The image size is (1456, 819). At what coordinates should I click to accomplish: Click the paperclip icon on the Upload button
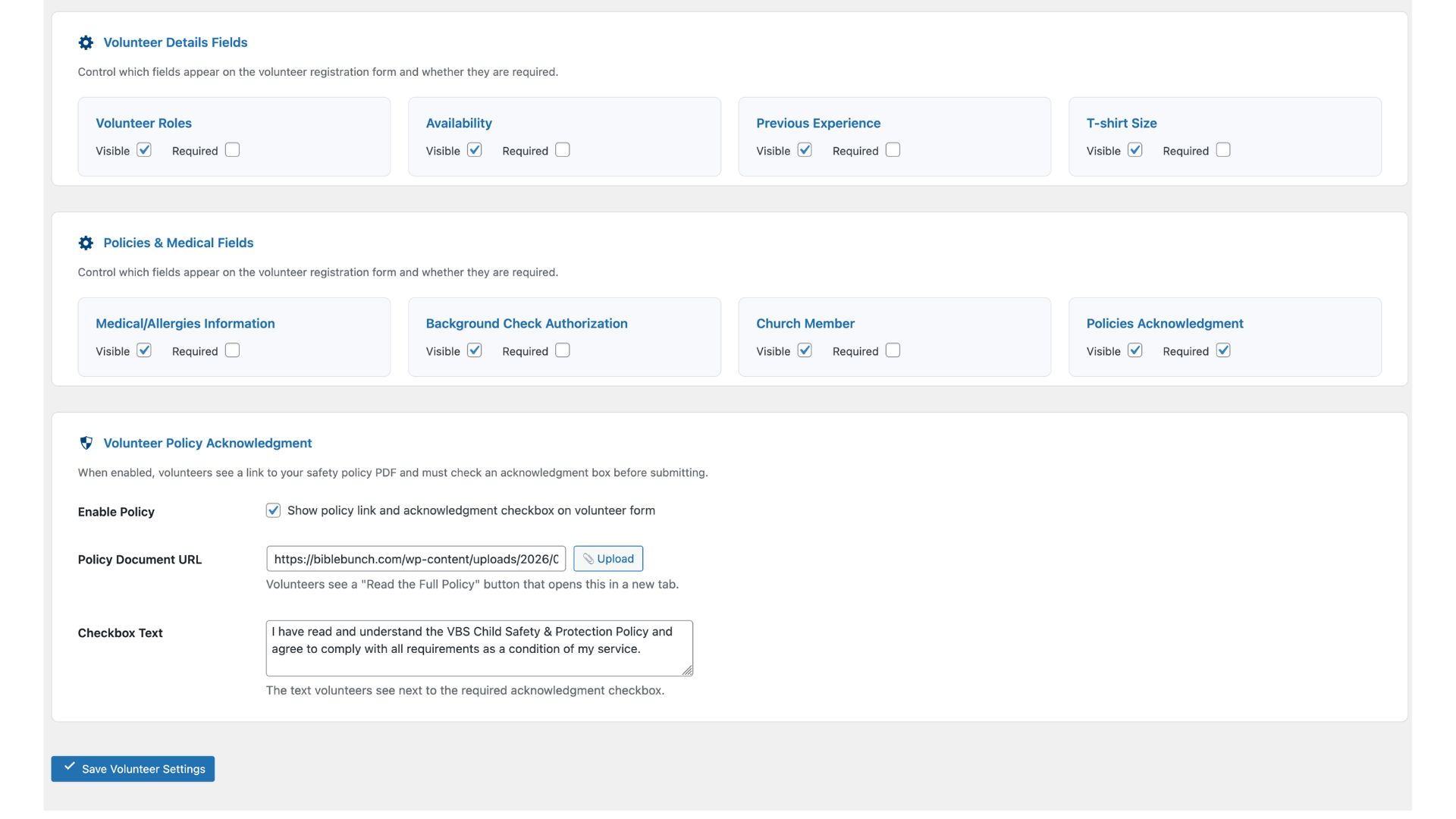[x=588, y=559]
